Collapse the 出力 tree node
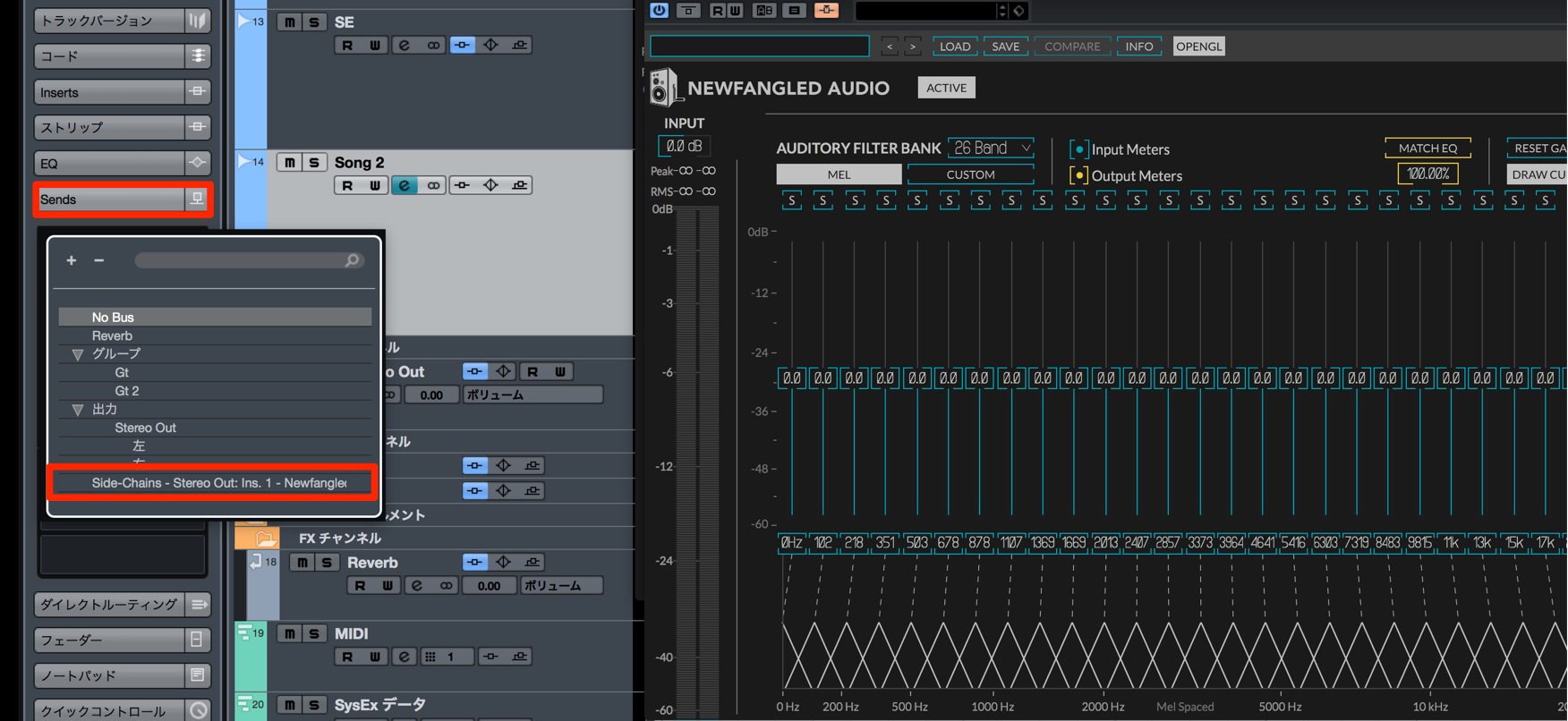This screenshot has height=721, width=1568. [78, 410]
